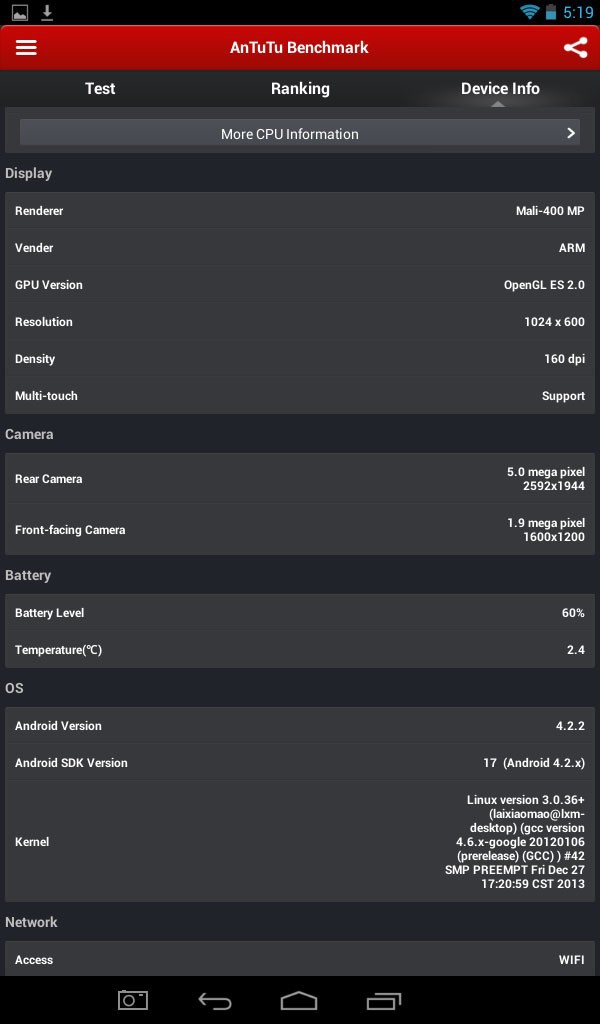Viewport: 600px width, 1024px height.
Task: Tap the screenshot camera icon in navigation bar
Action: 132,1000
